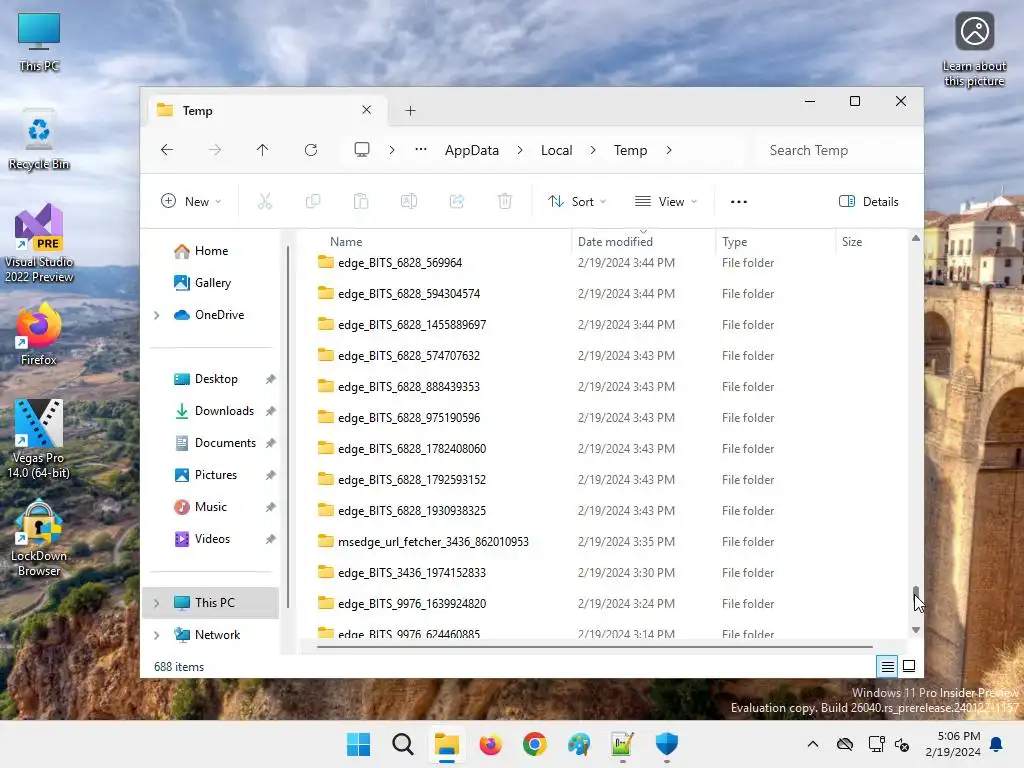Open chevron after AppData in breadcrumb
The width and height of the screenshot is (1024, 768).
pos(520,150)
